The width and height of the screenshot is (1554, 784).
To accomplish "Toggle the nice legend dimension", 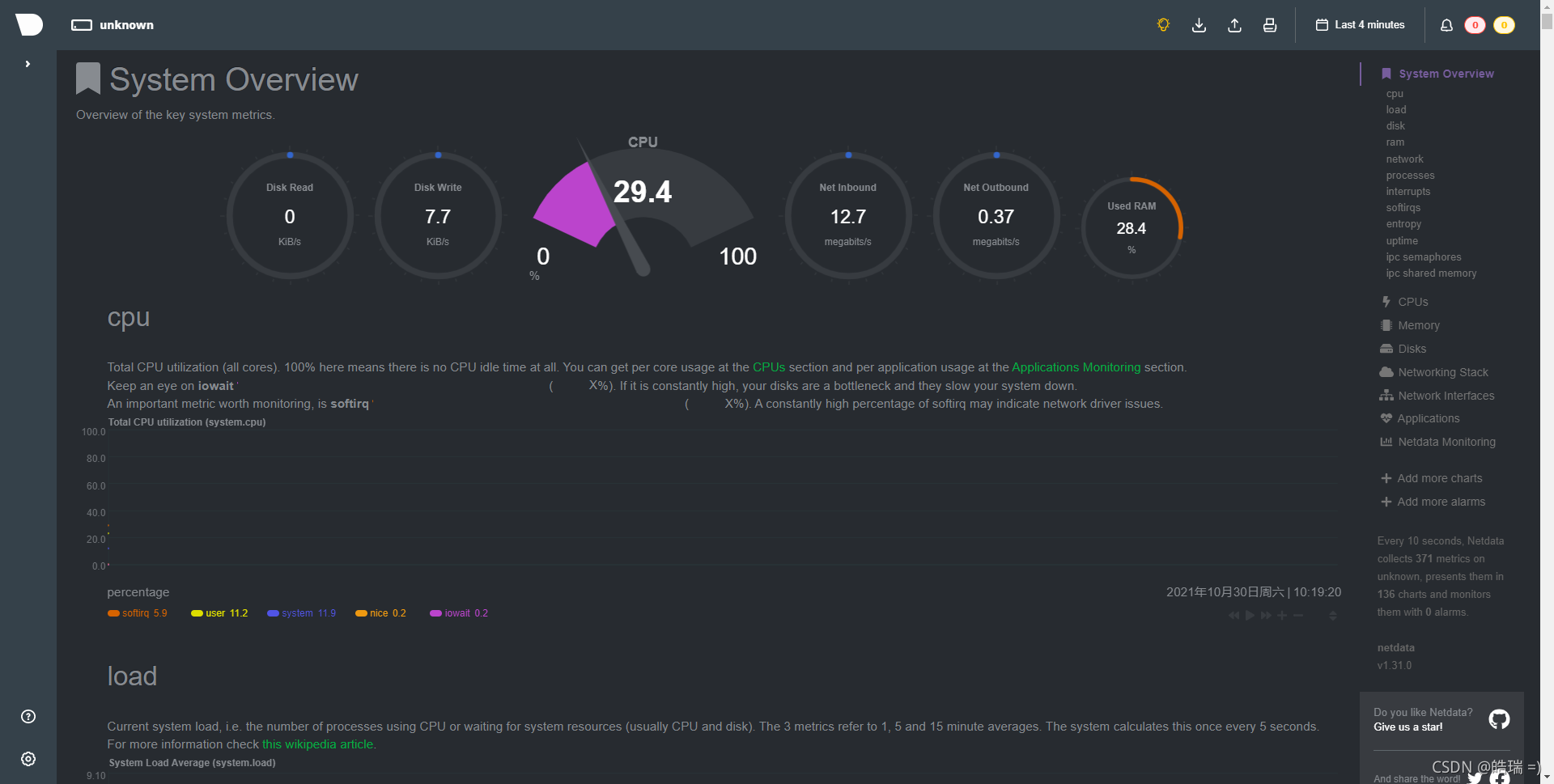I will (380, 613).
